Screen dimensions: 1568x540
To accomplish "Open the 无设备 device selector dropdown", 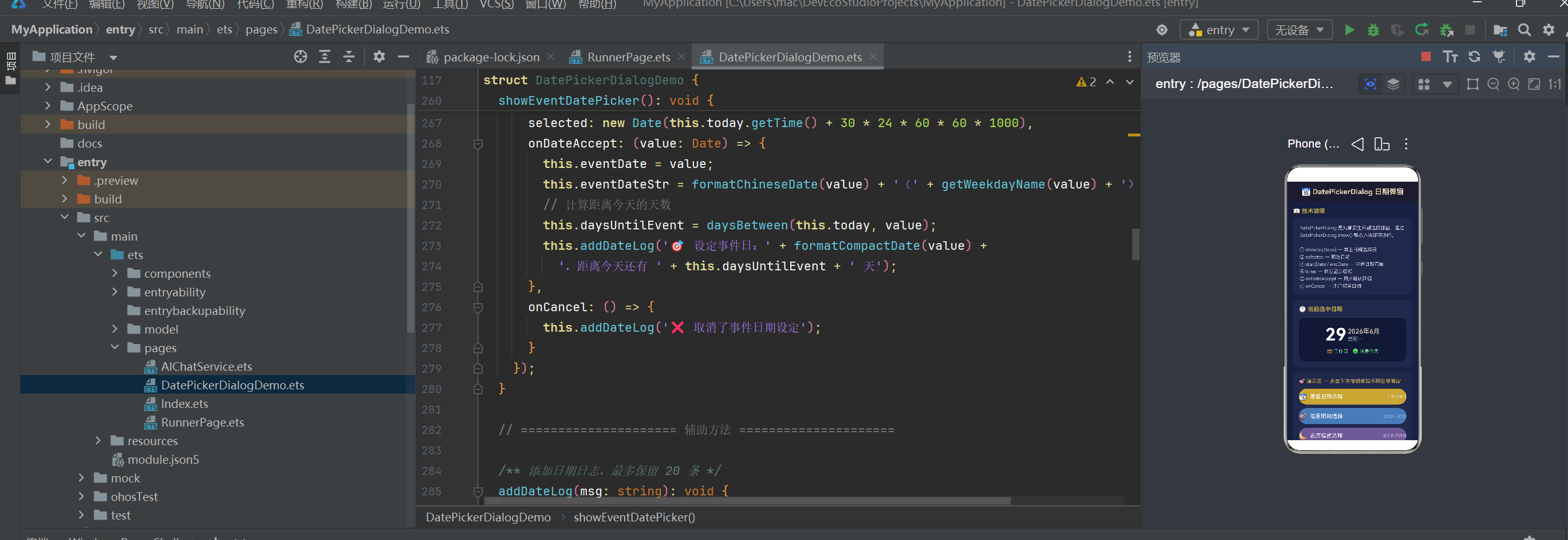I will [1300, 30].
